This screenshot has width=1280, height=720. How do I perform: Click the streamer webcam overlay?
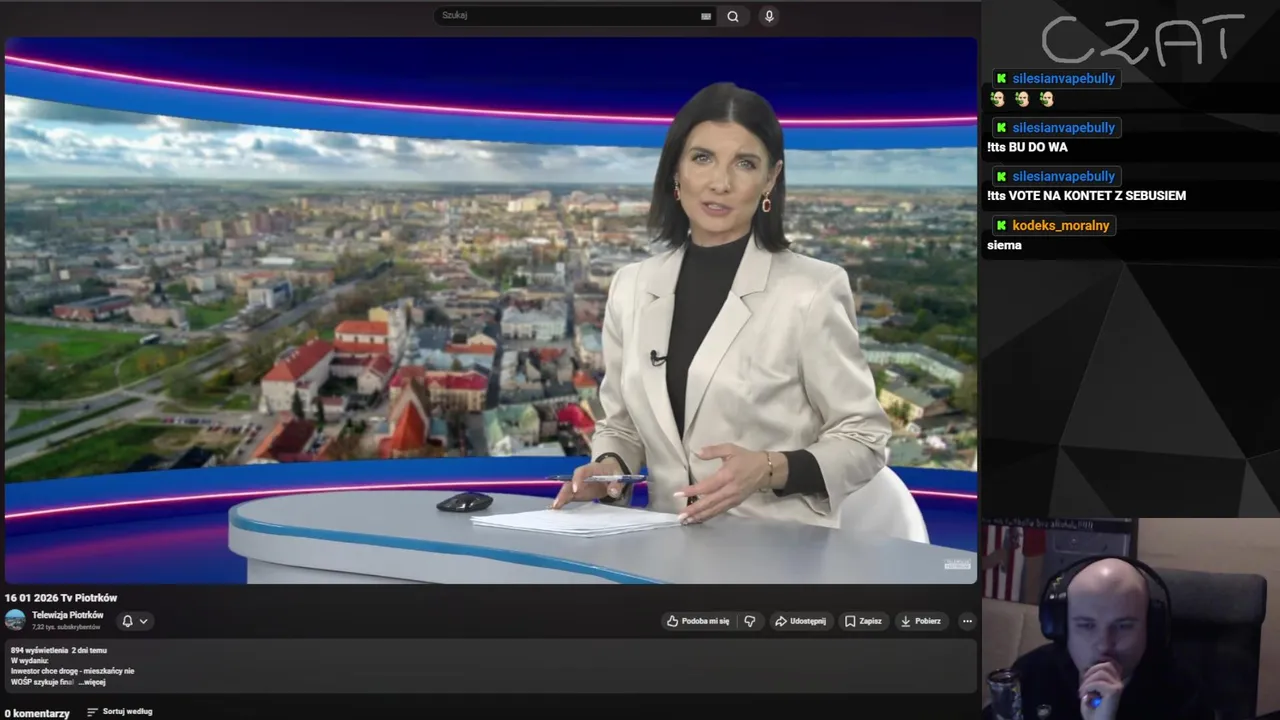tap(1131, 619)
